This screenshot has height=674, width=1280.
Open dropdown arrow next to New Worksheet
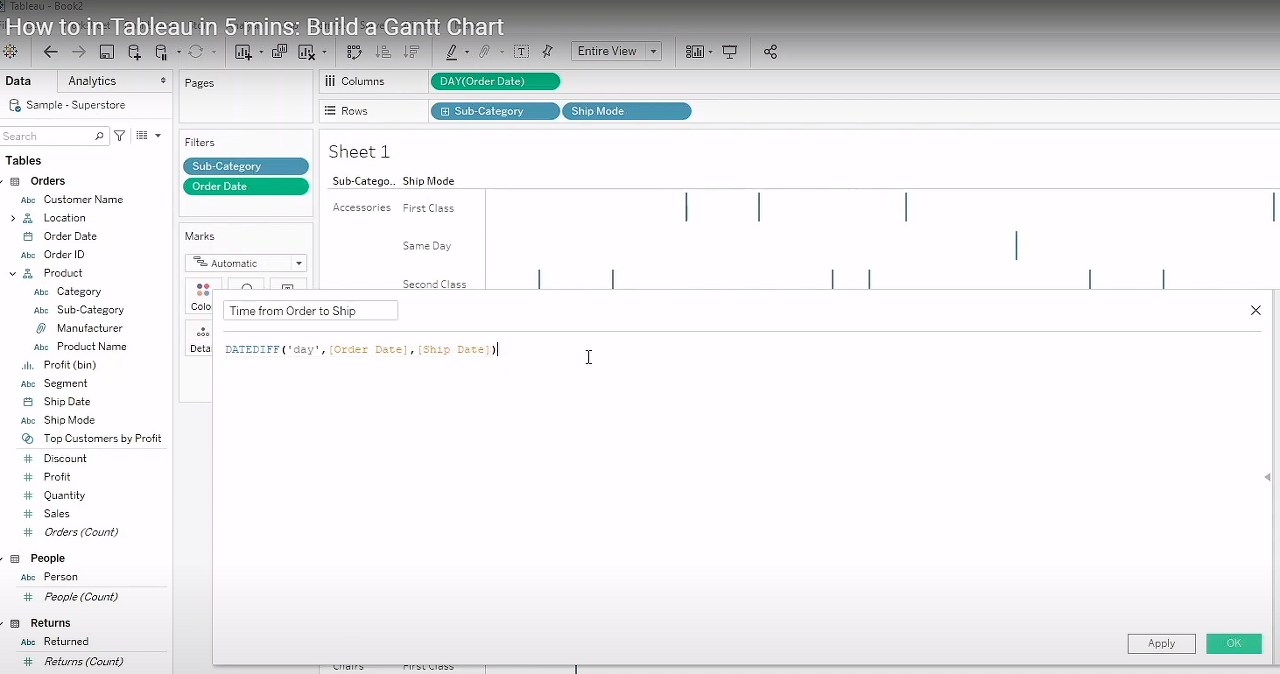pyautogui.click(x=261, y=52)
